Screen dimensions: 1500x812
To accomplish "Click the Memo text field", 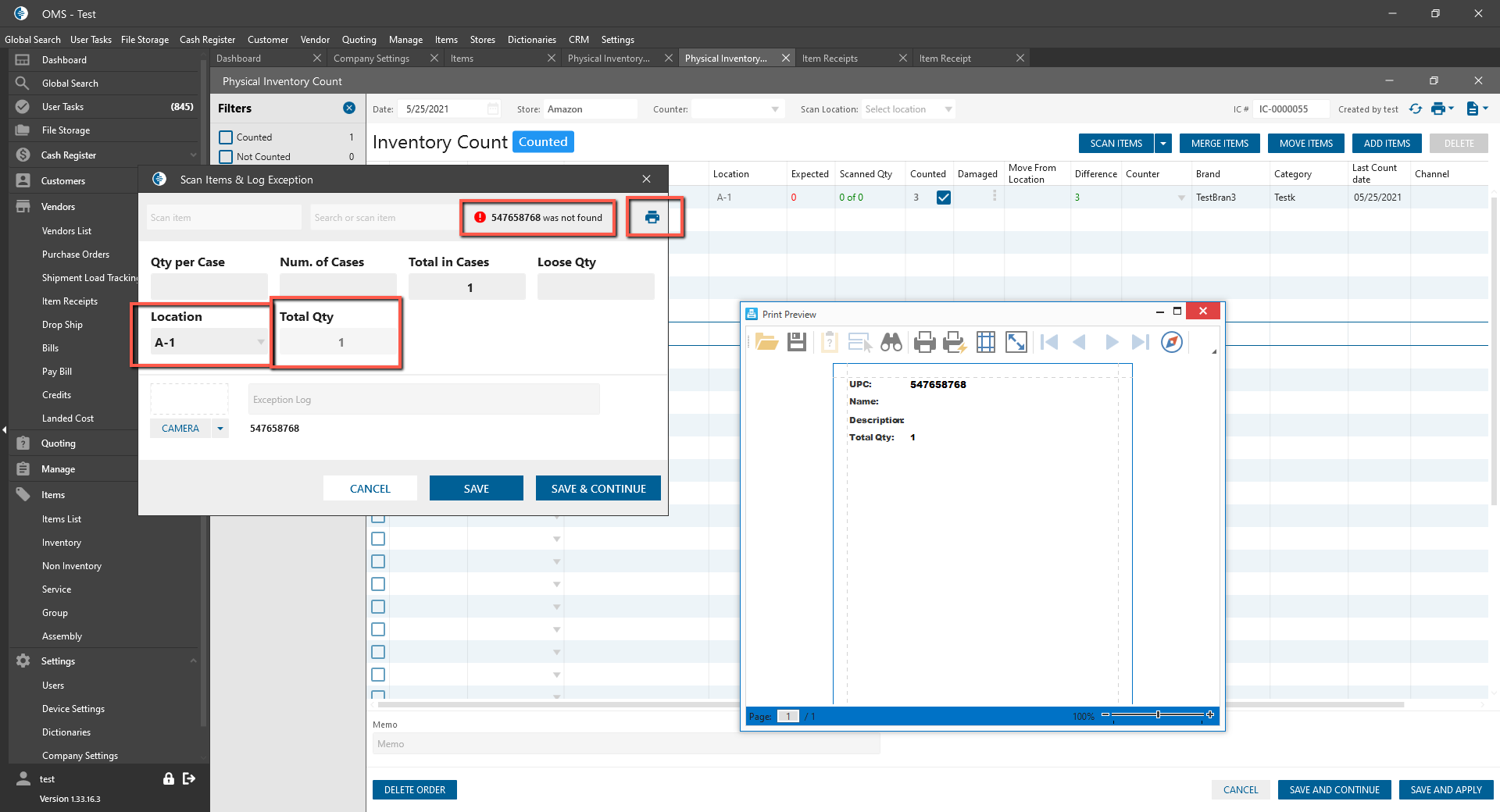I will (x=626, y=744).
